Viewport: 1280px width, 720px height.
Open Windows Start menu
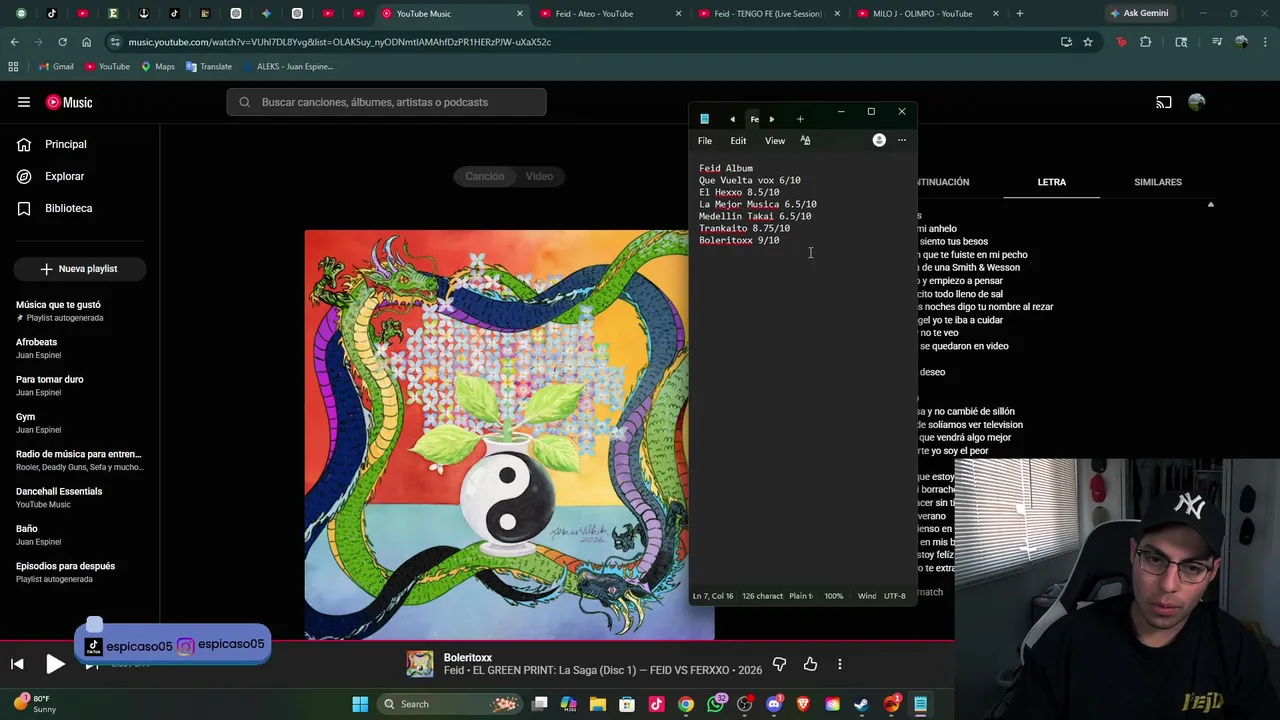pyautogui.click(x=360, y=704)
